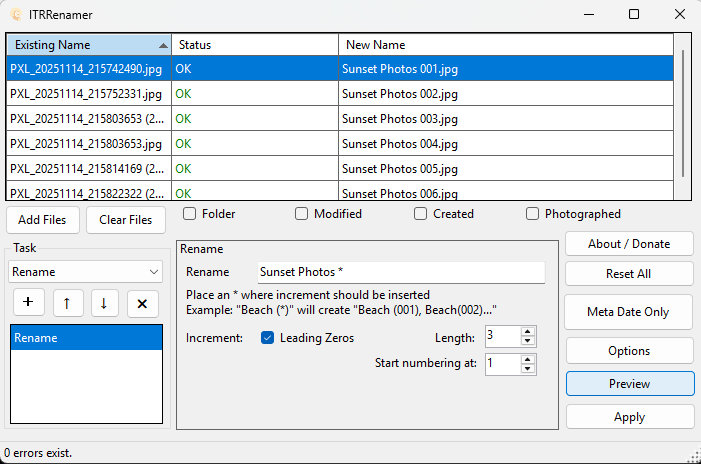Toggle the Modified checkbox
This screenshot has width=701, height=464.
(x=301, y=214)
